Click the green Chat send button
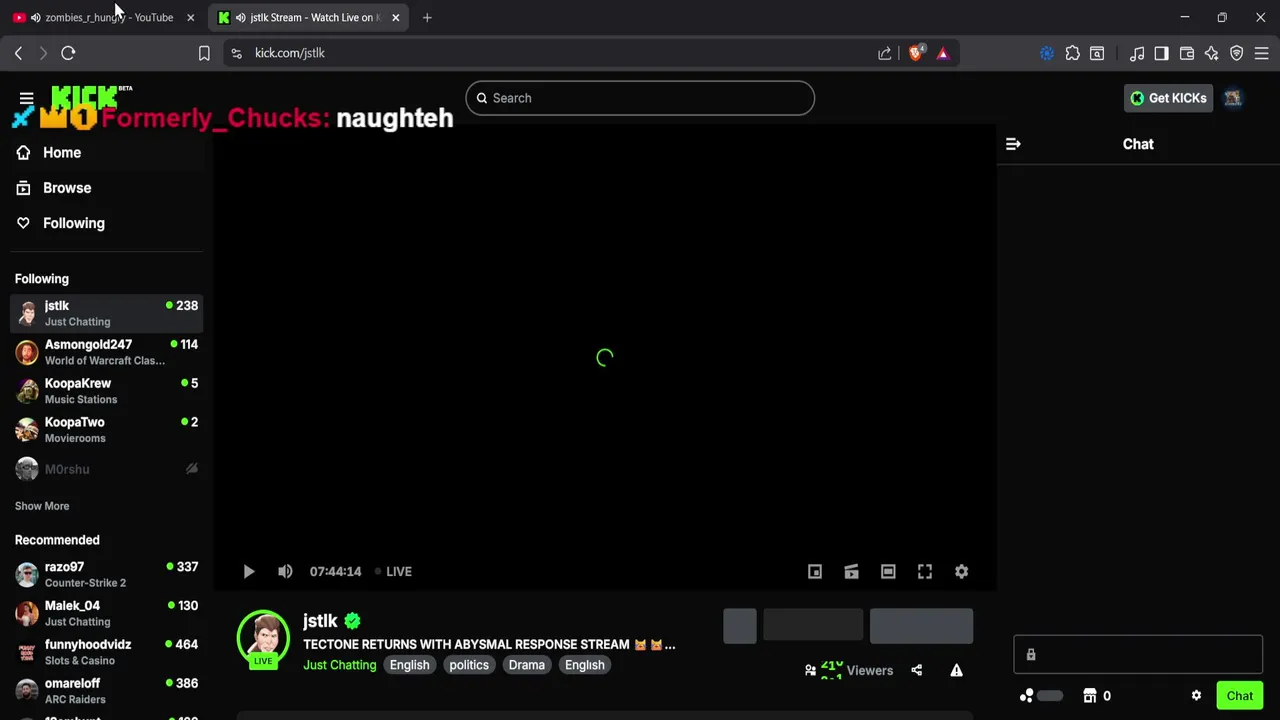Screen dimensions: 1280x720 tap(1239, 696)
